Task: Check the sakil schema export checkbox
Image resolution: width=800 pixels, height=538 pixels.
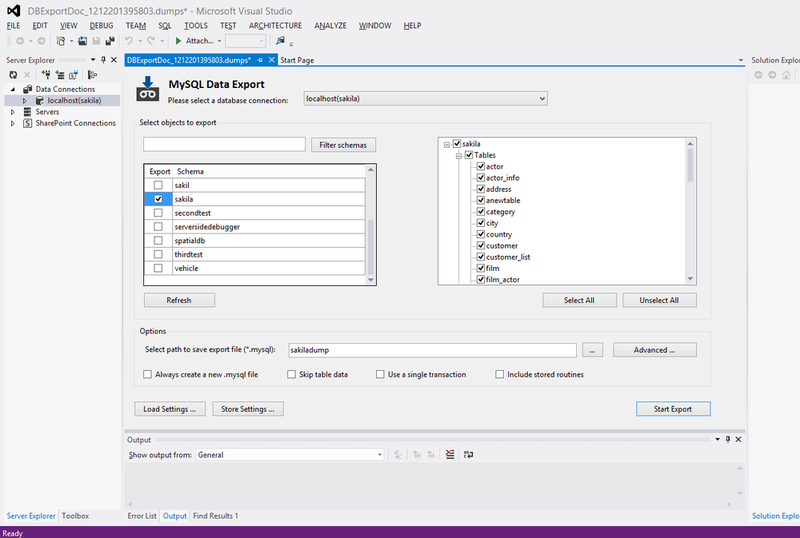Action: click(x=158, y=185)
